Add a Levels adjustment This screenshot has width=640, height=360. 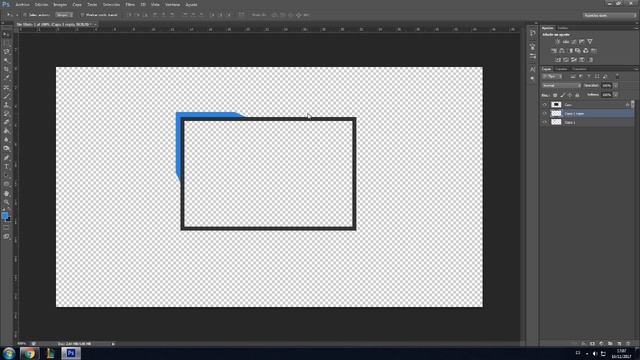(566, 42)
